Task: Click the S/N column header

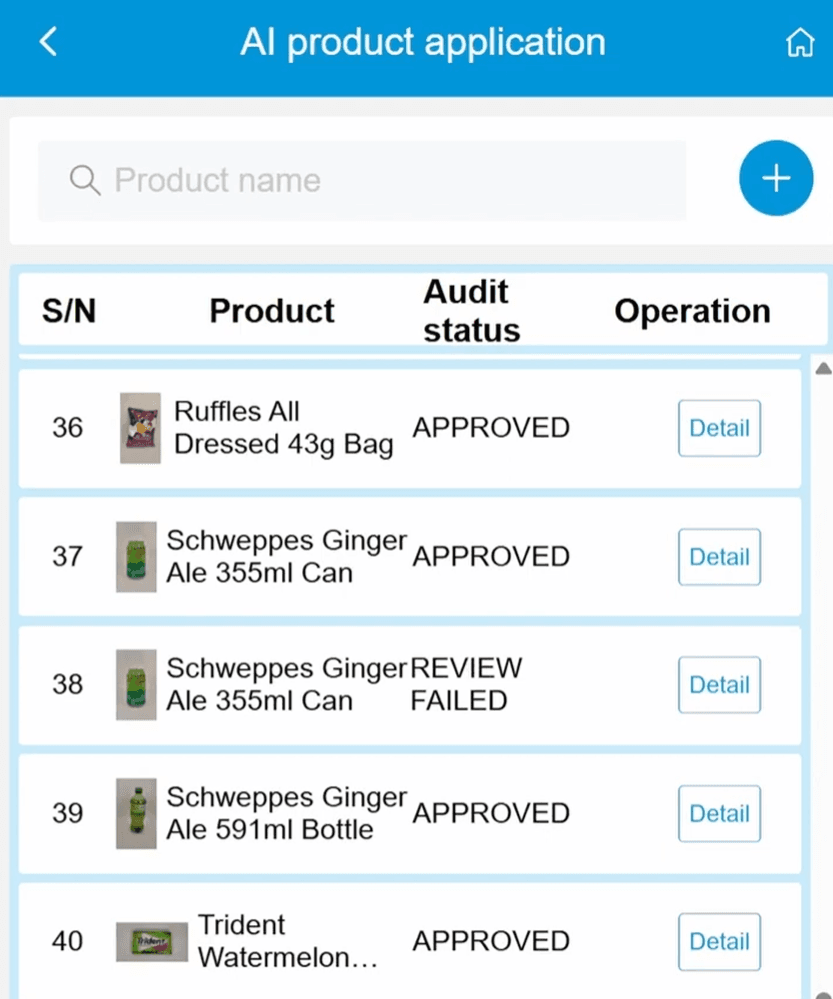Action: pyautogui.click(x=69, y=311)
